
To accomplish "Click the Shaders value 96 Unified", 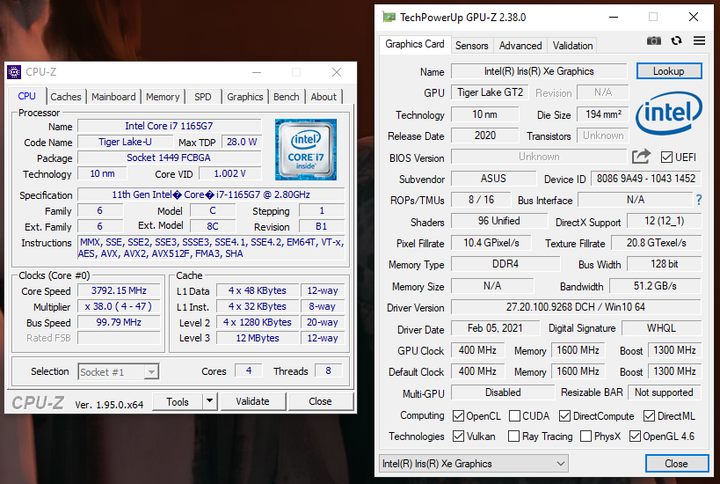I will pos(499,221).
